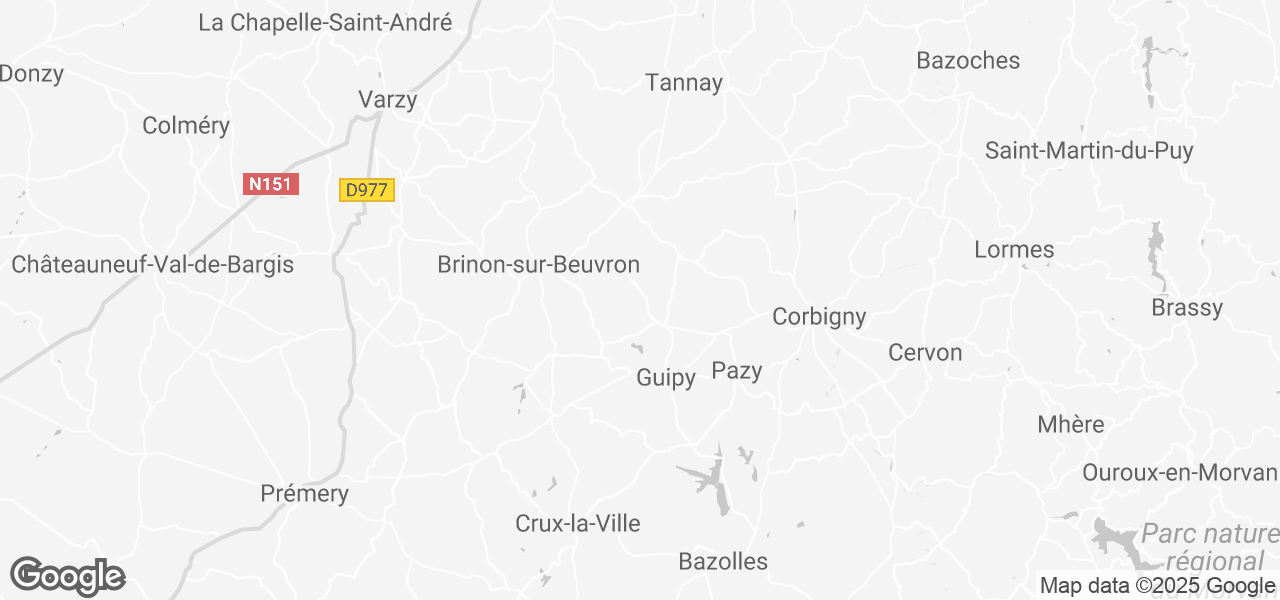1280x600 pixels.
Task: Click the D977 road shield icon
Action: coord(368,190)
